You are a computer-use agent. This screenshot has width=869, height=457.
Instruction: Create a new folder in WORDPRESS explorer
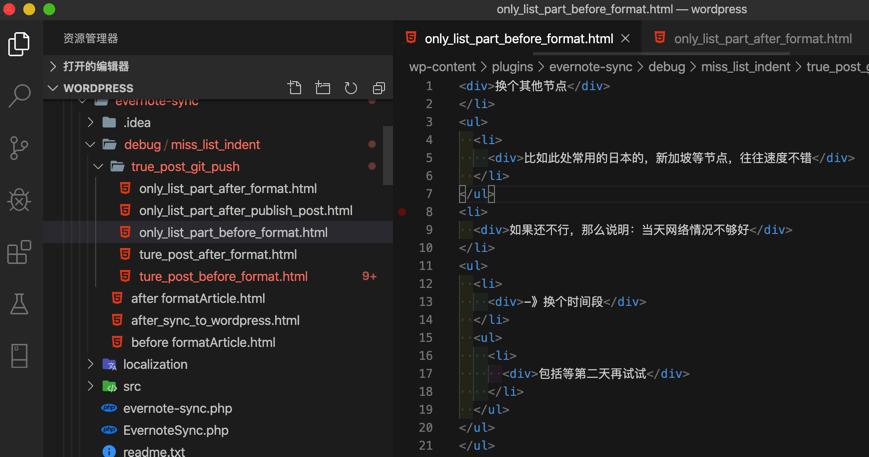[323, 88]
